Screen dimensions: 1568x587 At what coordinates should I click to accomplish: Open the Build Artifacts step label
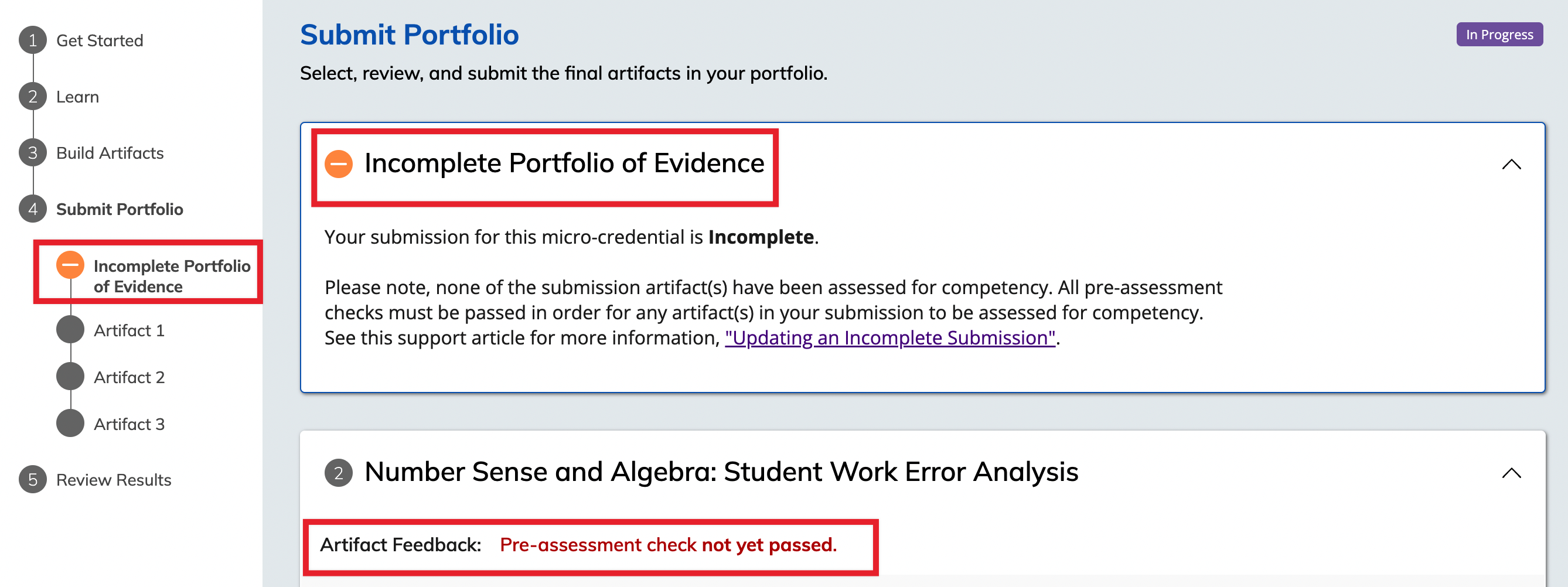[110, 153]
